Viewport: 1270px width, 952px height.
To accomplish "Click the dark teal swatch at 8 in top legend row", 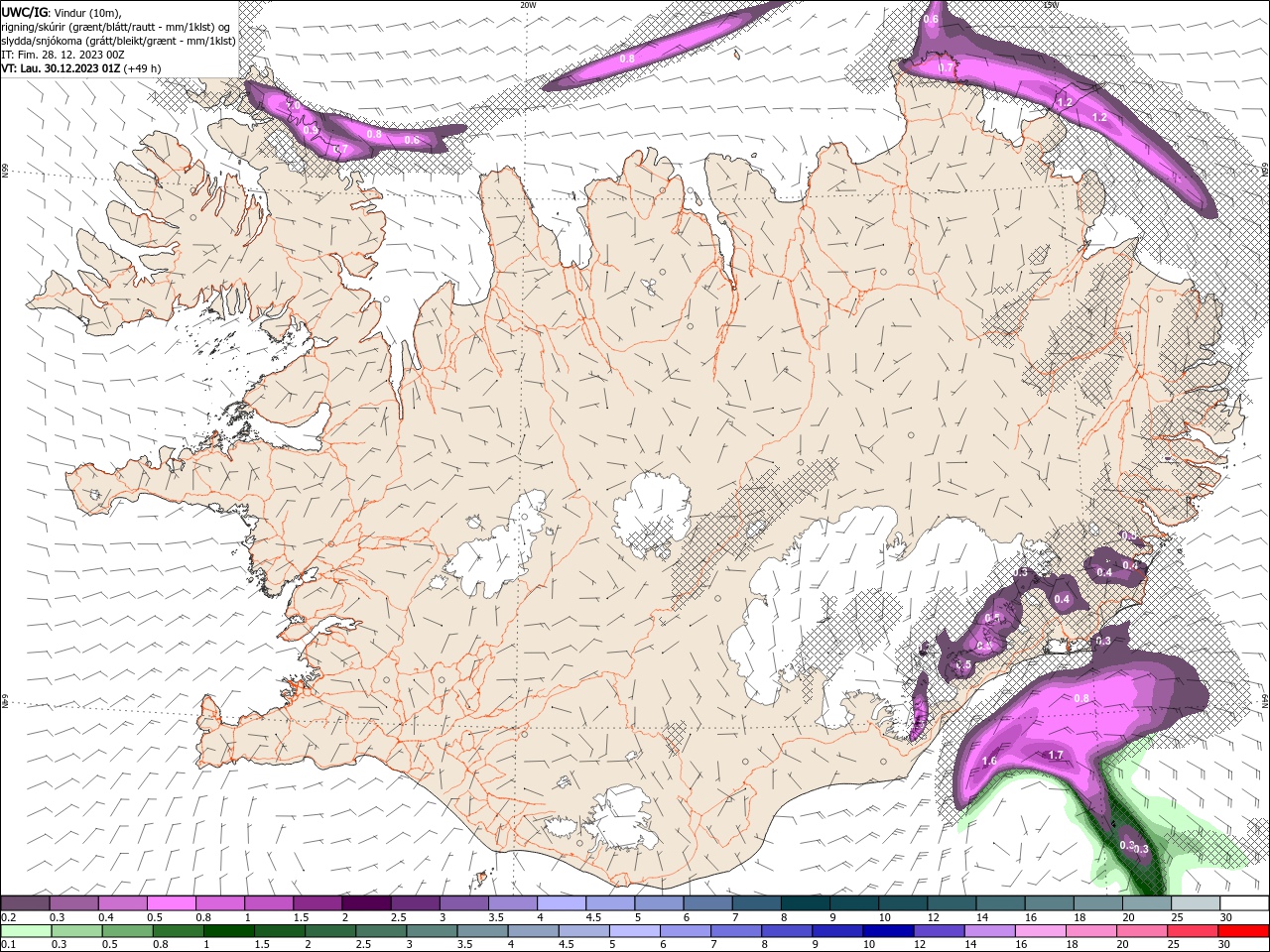I will click(x=805, y=903).
